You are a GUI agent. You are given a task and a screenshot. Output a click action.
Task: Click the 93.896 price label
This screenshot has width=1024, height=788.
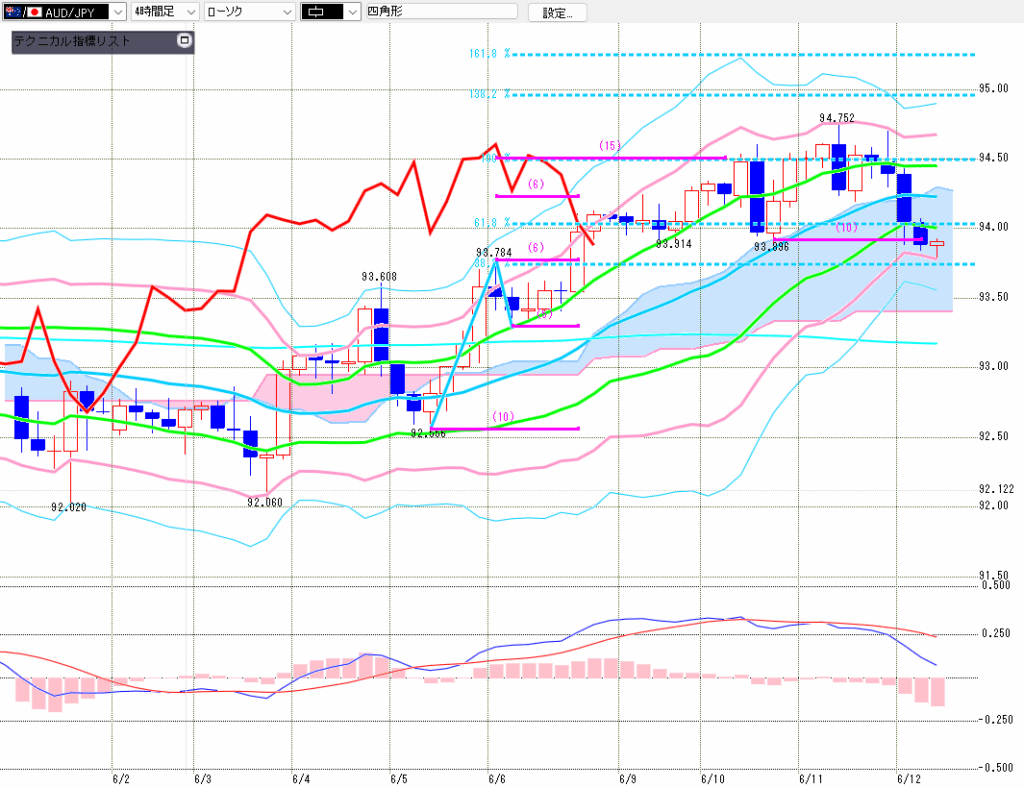tap(771, 247)
